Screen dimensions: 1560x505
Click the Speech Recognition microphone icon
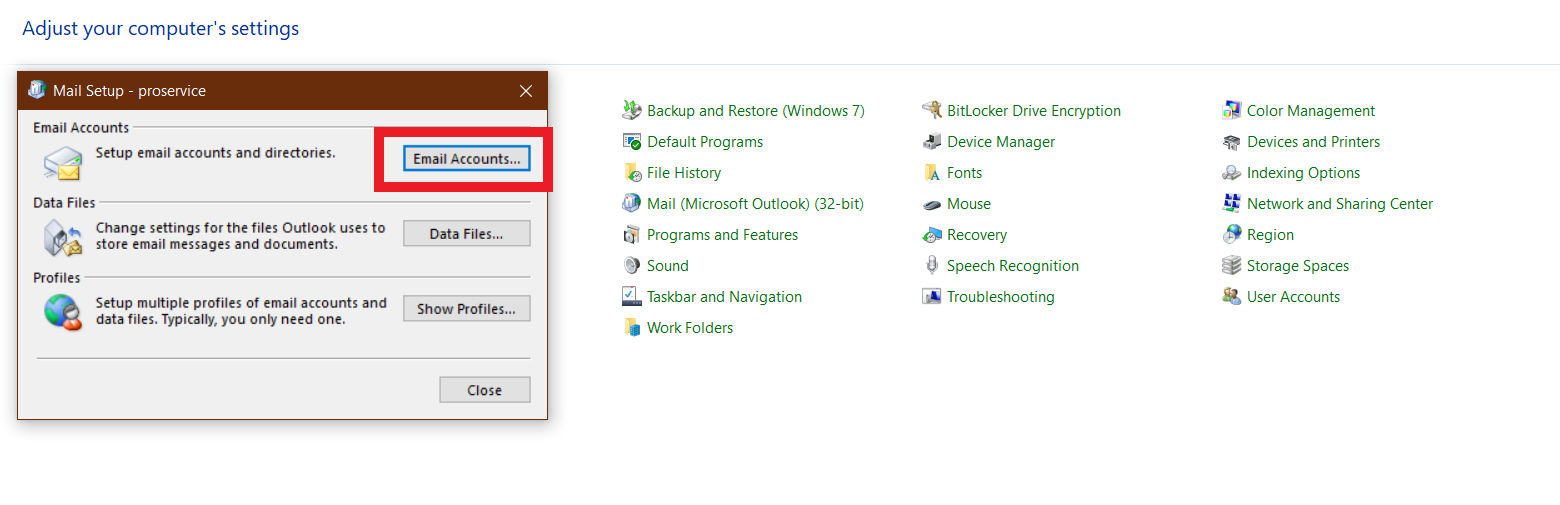[931, 265]
